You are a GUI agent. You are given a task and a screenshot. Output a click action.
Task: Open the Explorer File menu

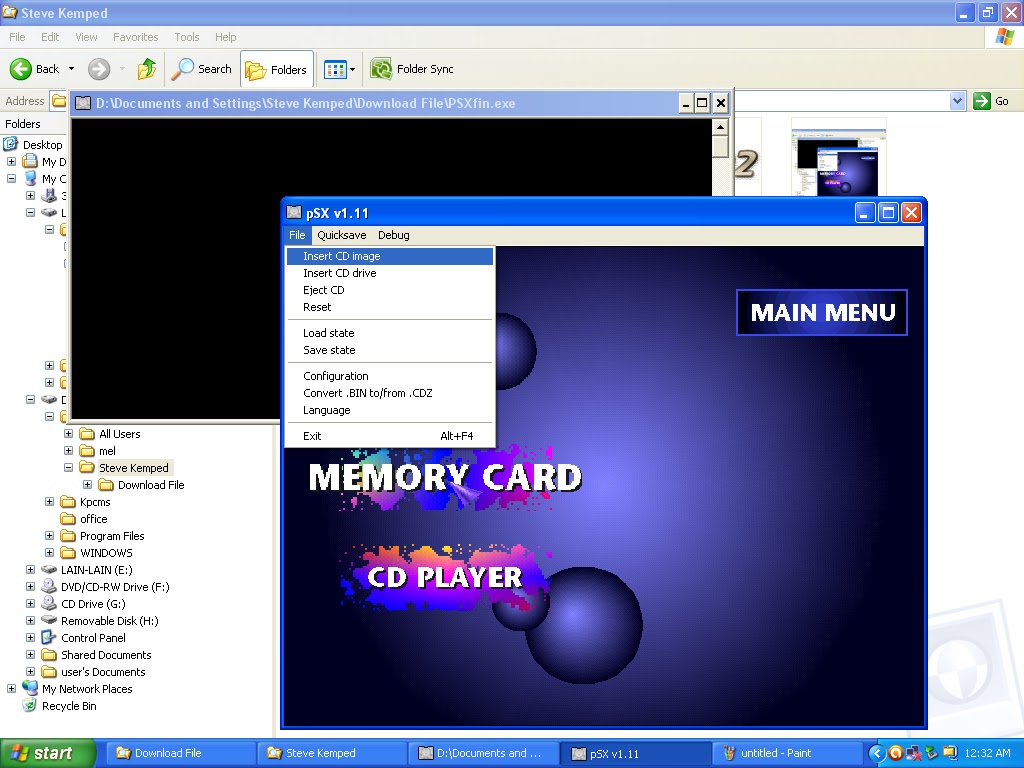pos(17,37)
